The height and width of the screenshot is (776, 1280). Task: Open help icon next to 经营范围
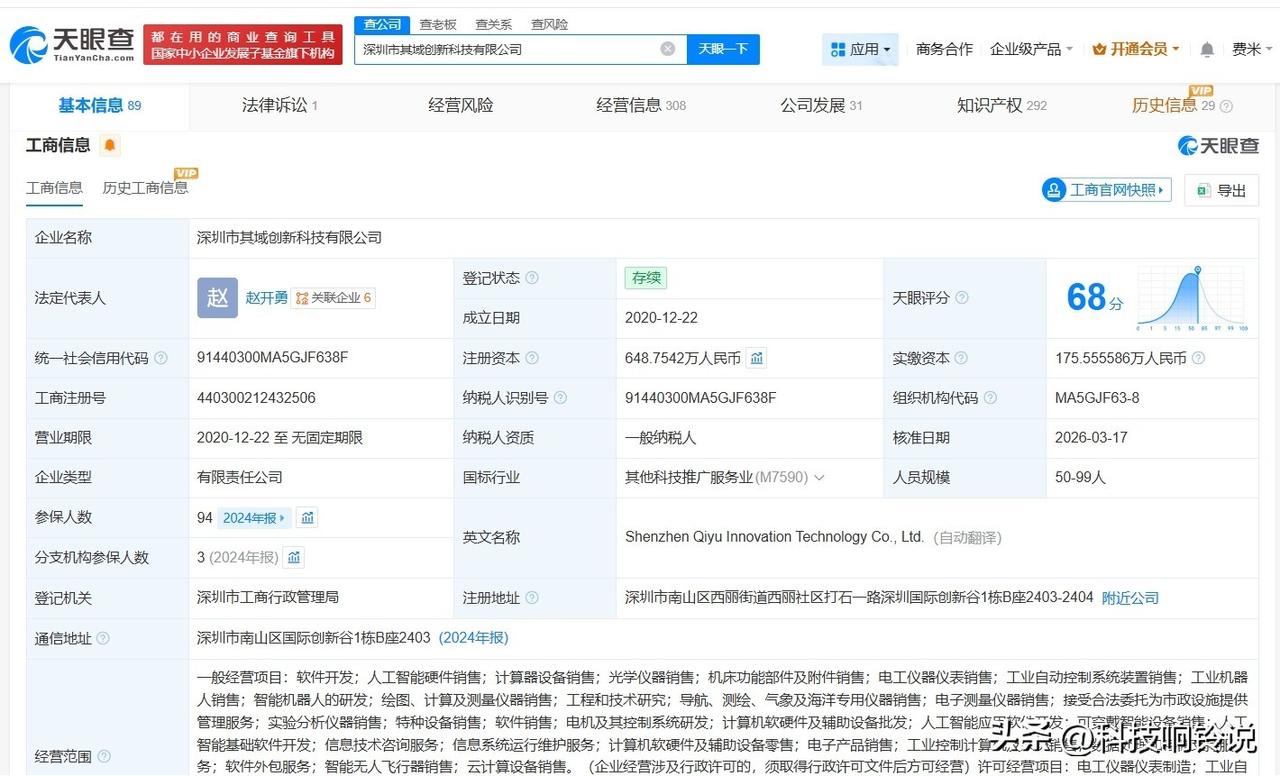click(x=103, y=756)
